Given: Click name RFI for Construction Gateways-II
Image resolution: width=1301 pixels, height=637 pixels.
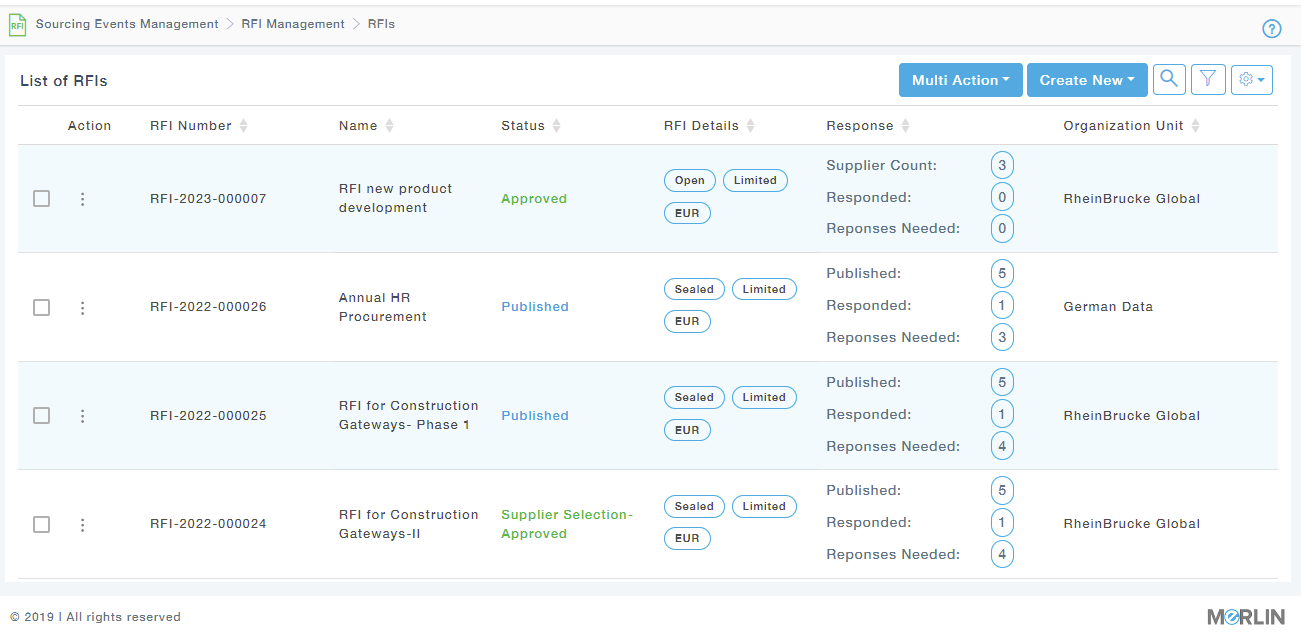Looking at the screenshot, I should coord(409,524).
